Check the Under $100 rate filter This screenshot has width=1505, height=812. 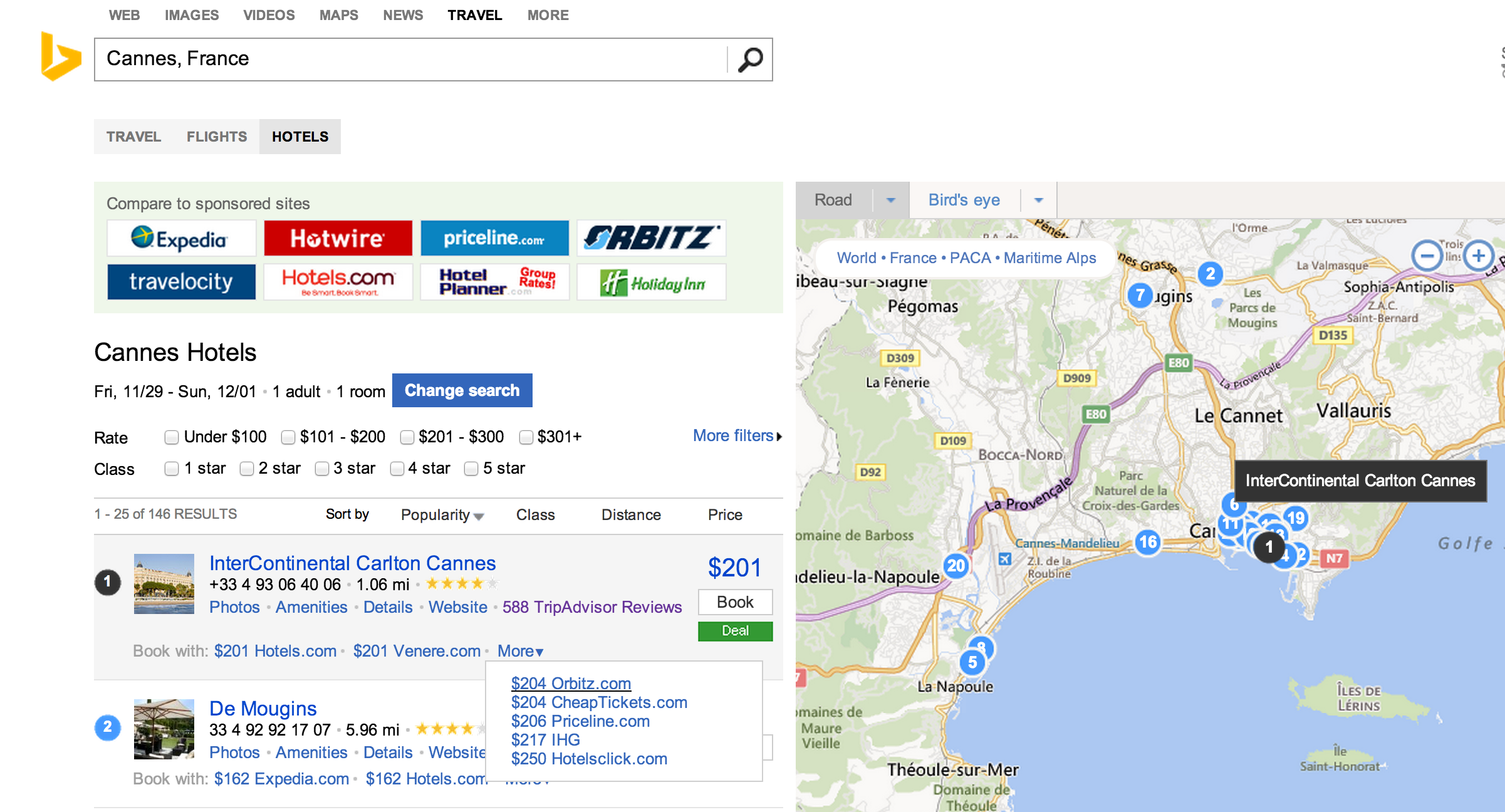coord(171,437)
